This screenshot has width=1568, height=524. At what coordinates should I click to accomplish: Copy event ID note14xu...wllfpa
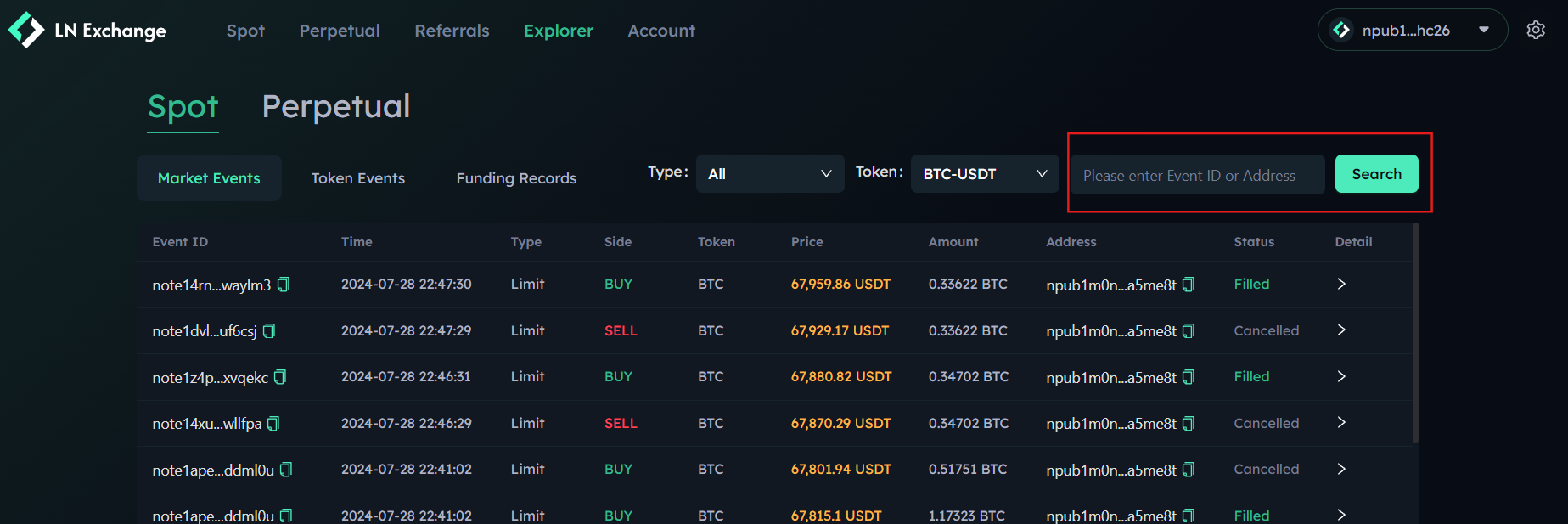(273, 424)
